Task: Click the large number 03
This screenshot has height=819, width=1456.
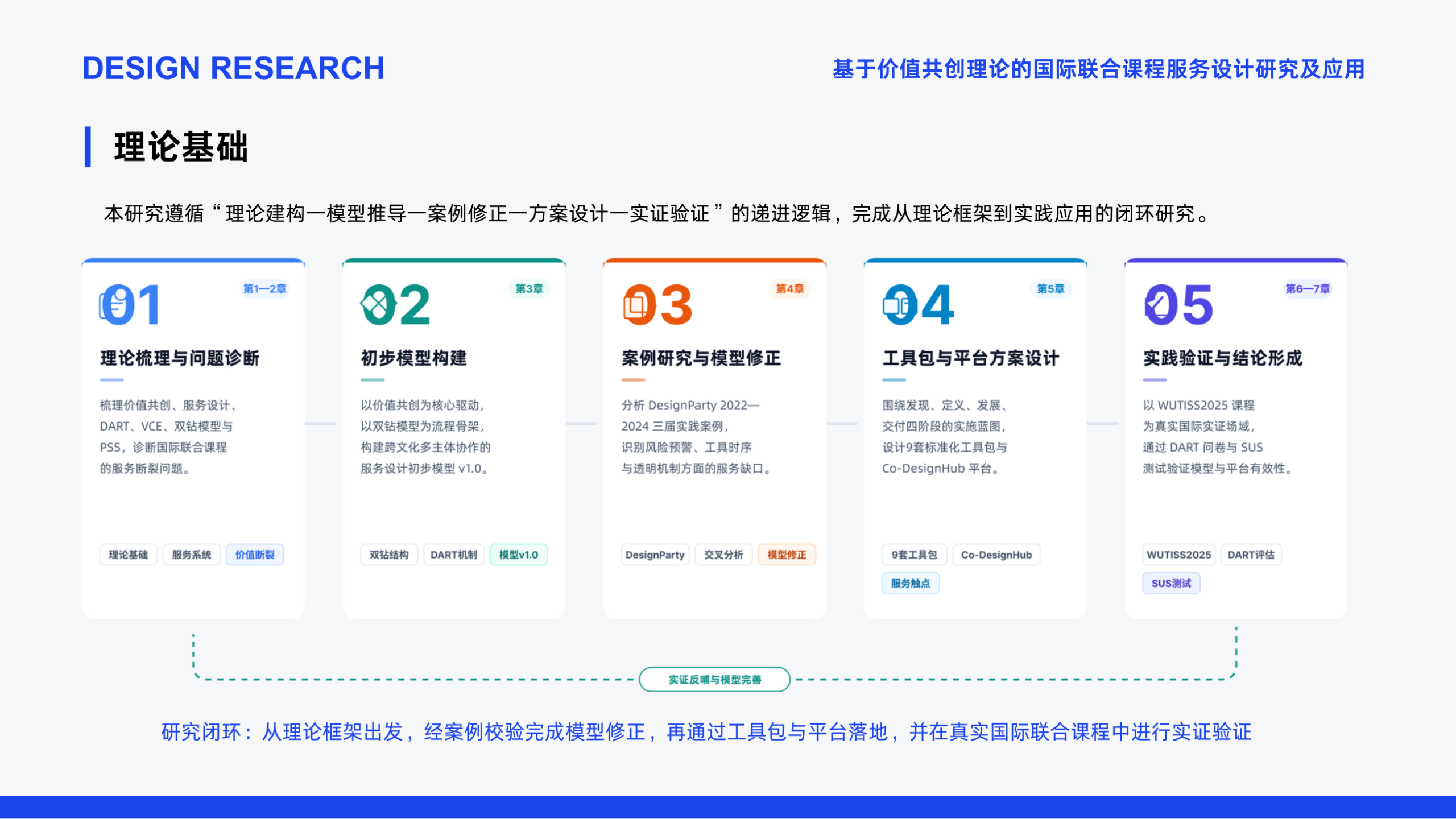Action: (x=657, y=305)
